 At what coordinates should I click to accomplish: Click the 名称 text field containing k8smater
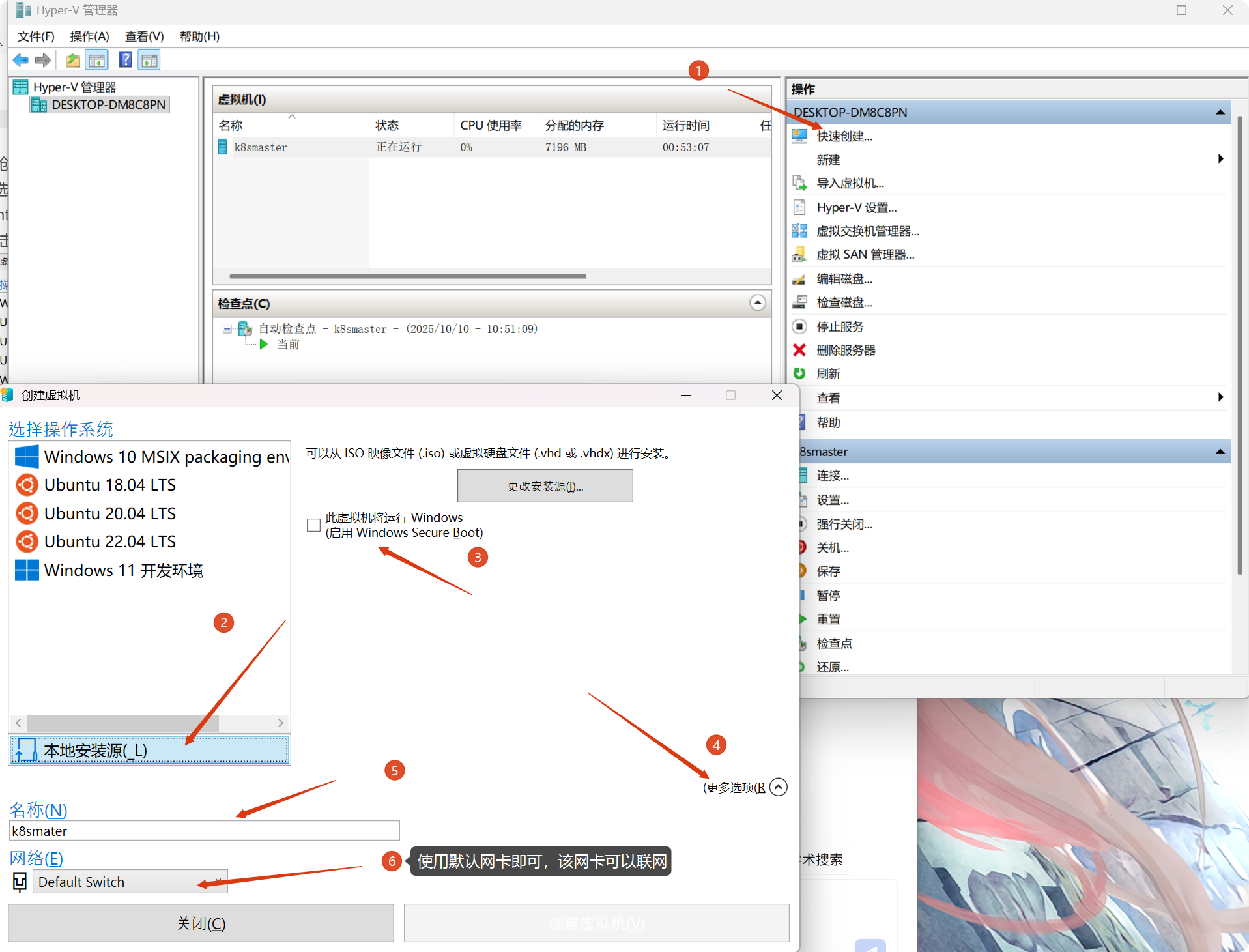point(204,831)
